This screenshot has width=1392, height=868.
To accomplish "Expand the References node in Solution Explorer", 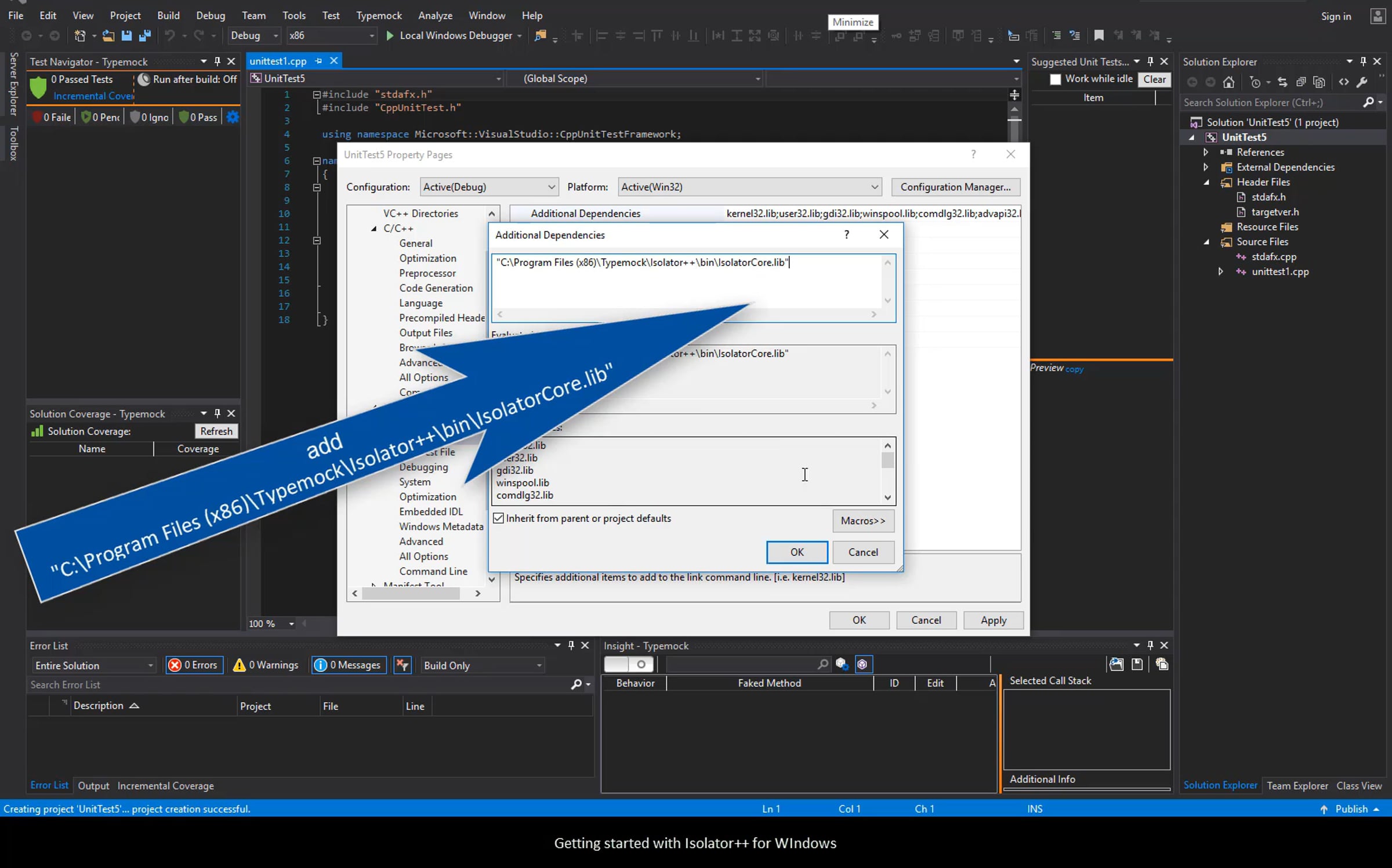I will pyautogui.click(x=1206, y=152).
